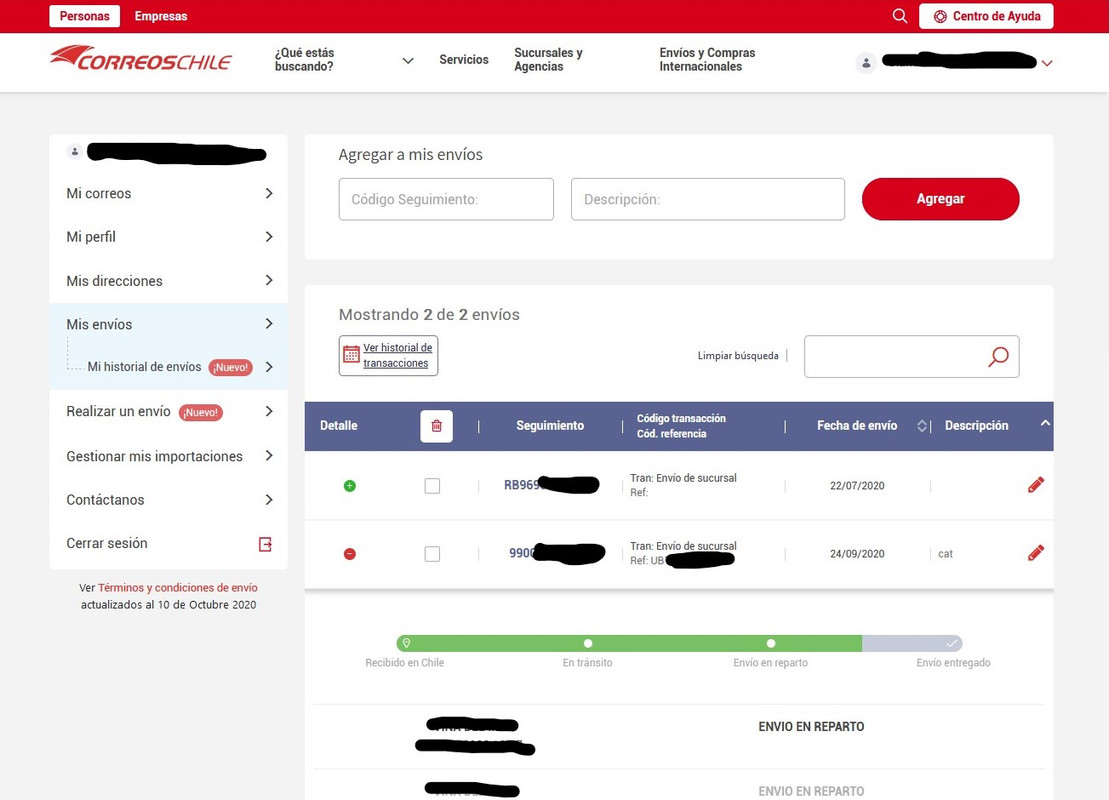Open tracking number starting with 9900

point(557,553)
